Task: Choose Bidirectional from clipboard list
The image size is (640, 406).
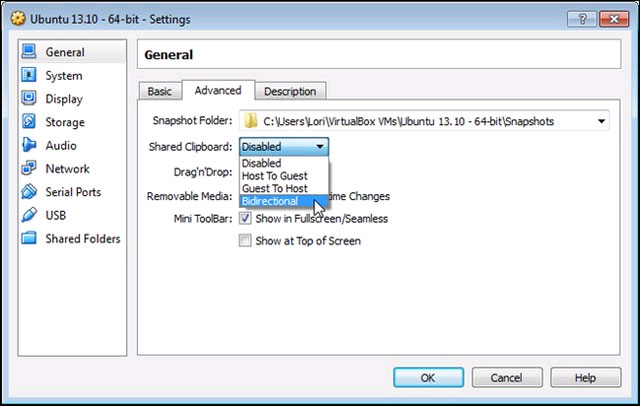Action: (x=269, y=201)
